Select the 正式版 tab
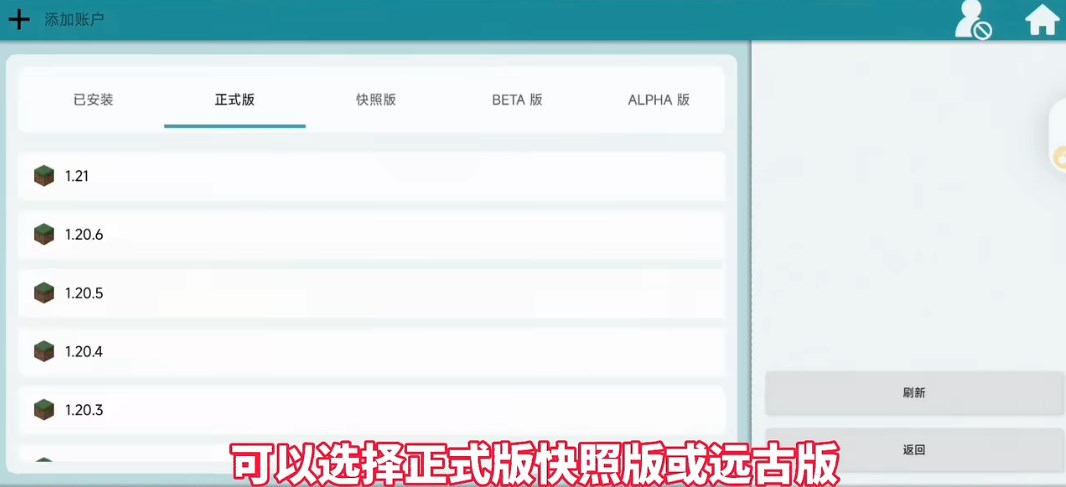This screenshot has width=1066, height=487. (x=235, y=100)
